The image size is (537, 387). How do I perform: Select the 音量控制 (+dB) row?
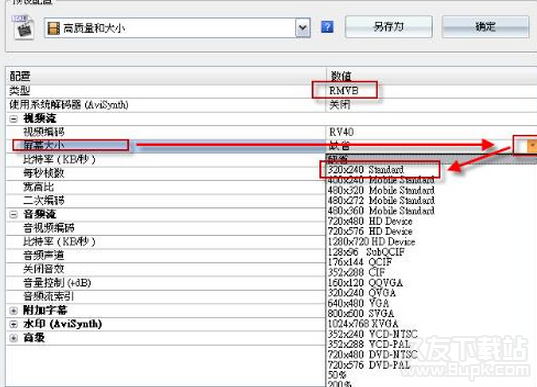click(x=166, y=283)
